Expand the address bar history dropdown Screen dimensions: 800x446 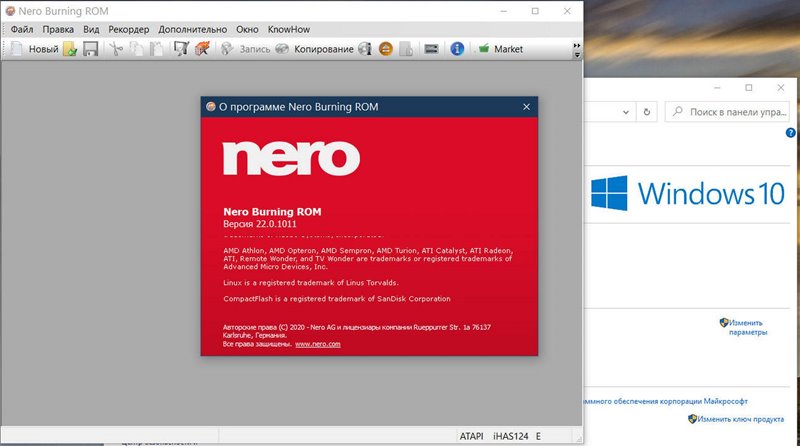624,112
